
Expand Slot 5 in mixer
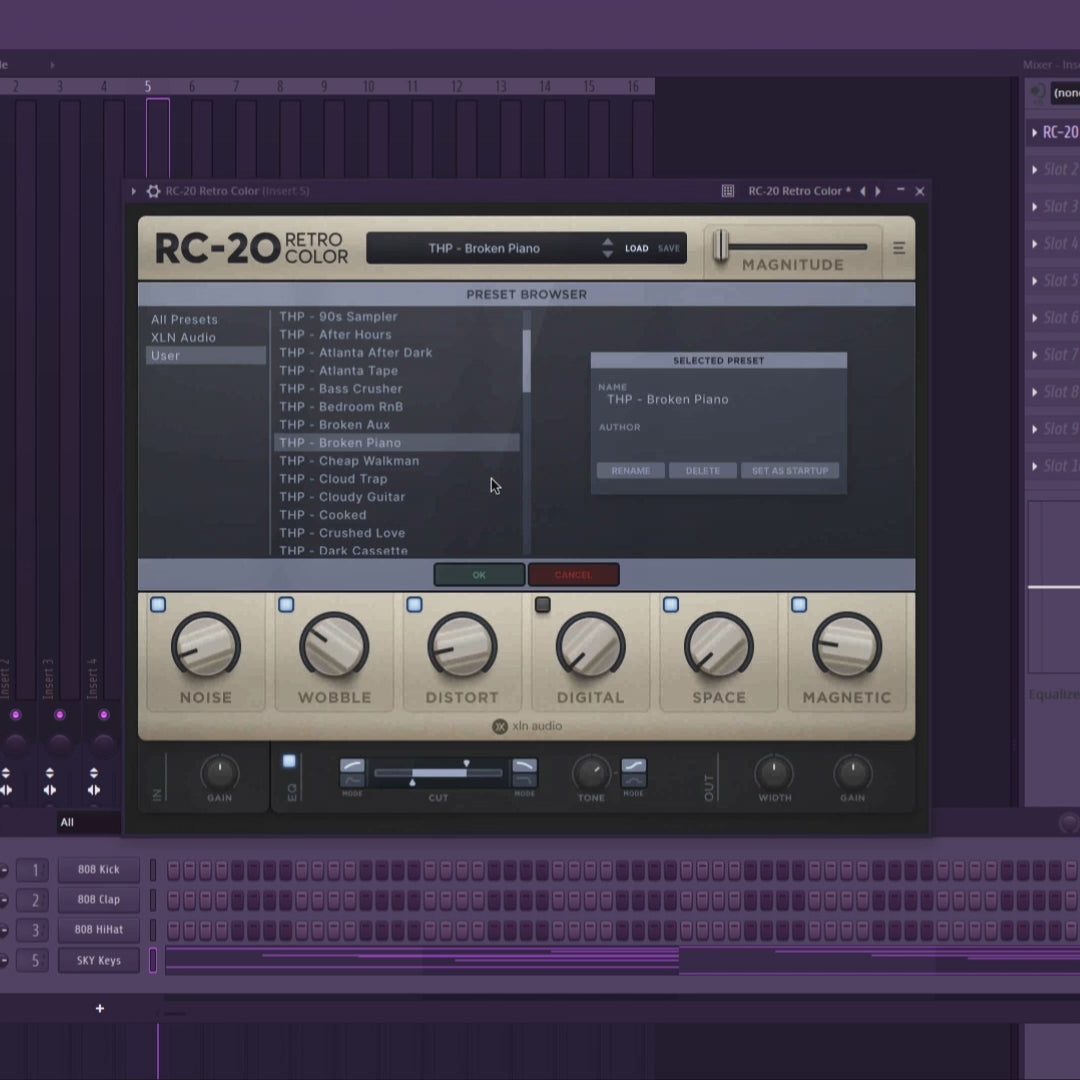[1035, 281]
